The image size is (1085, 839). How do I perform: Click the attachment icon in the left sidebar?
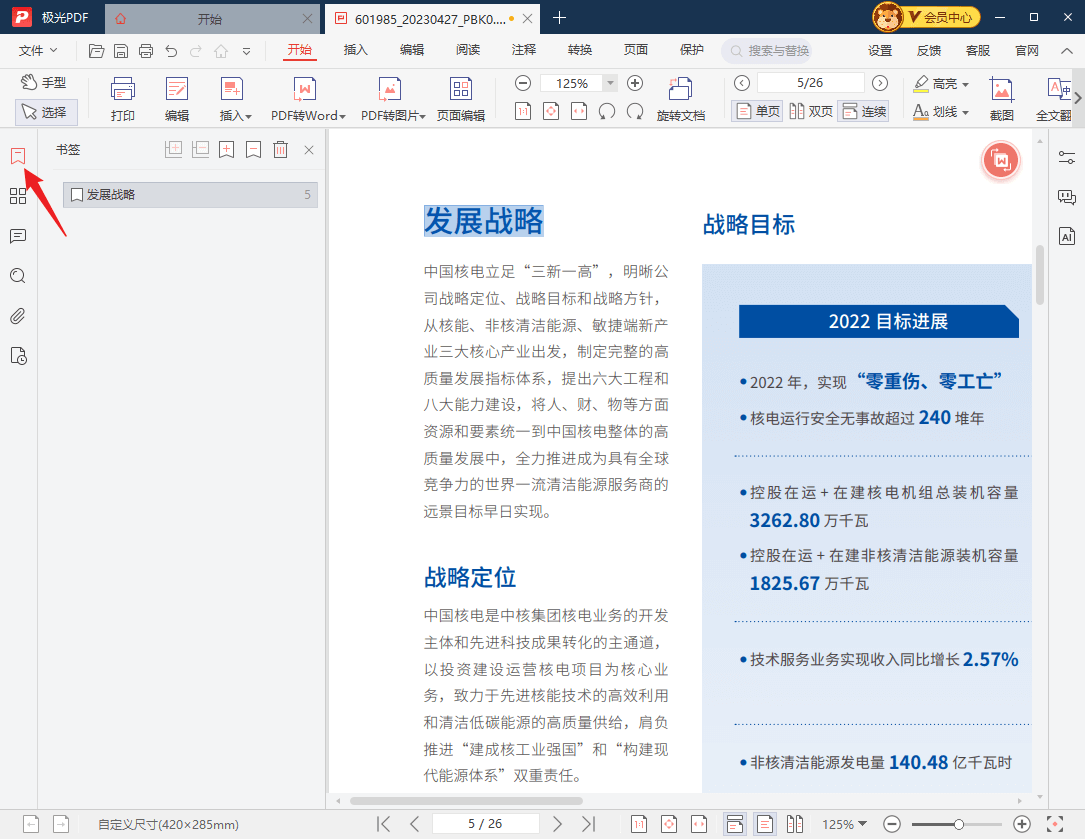(18, 316)
